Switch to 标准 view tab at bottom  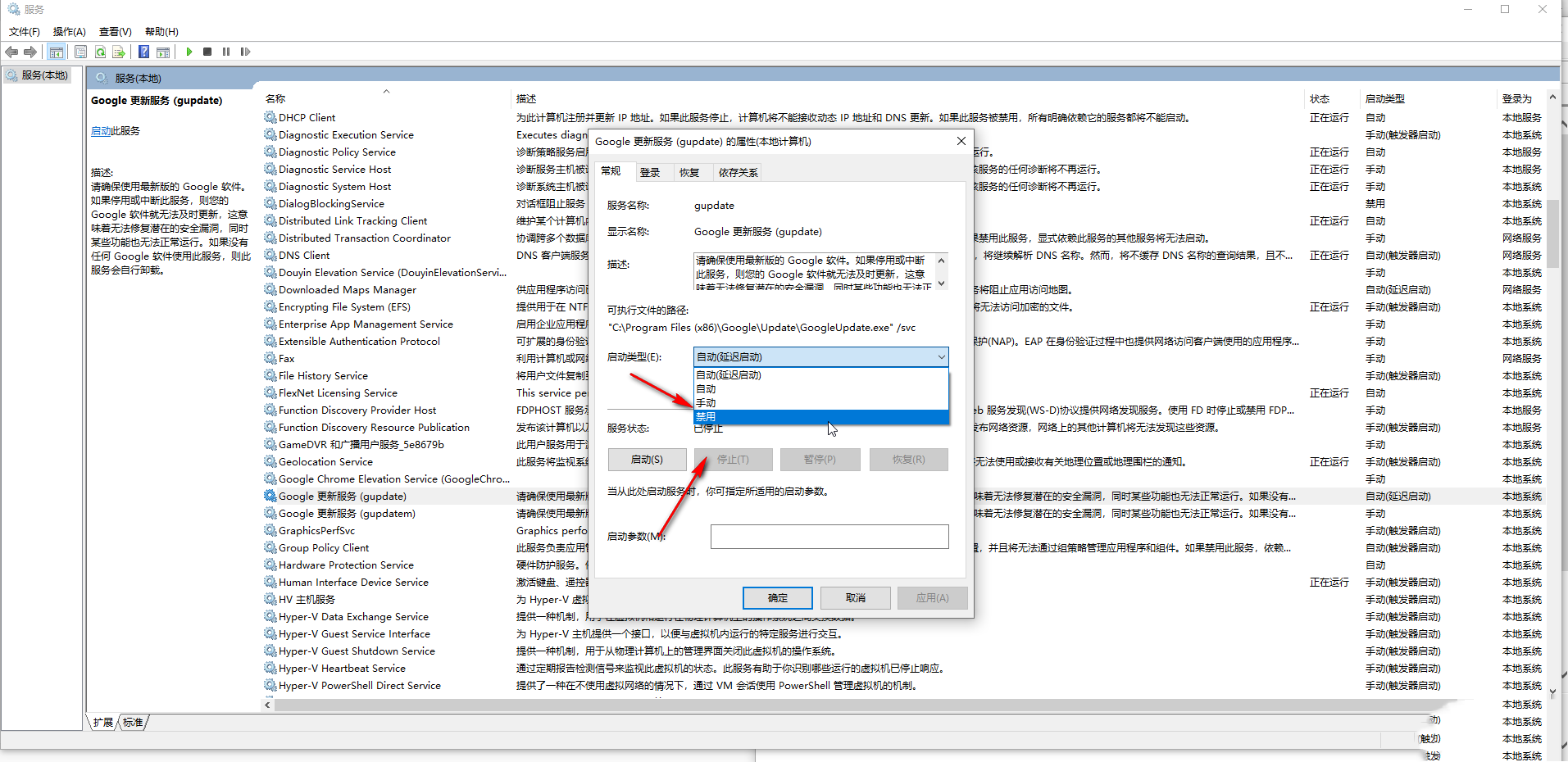tap(134, 722)
